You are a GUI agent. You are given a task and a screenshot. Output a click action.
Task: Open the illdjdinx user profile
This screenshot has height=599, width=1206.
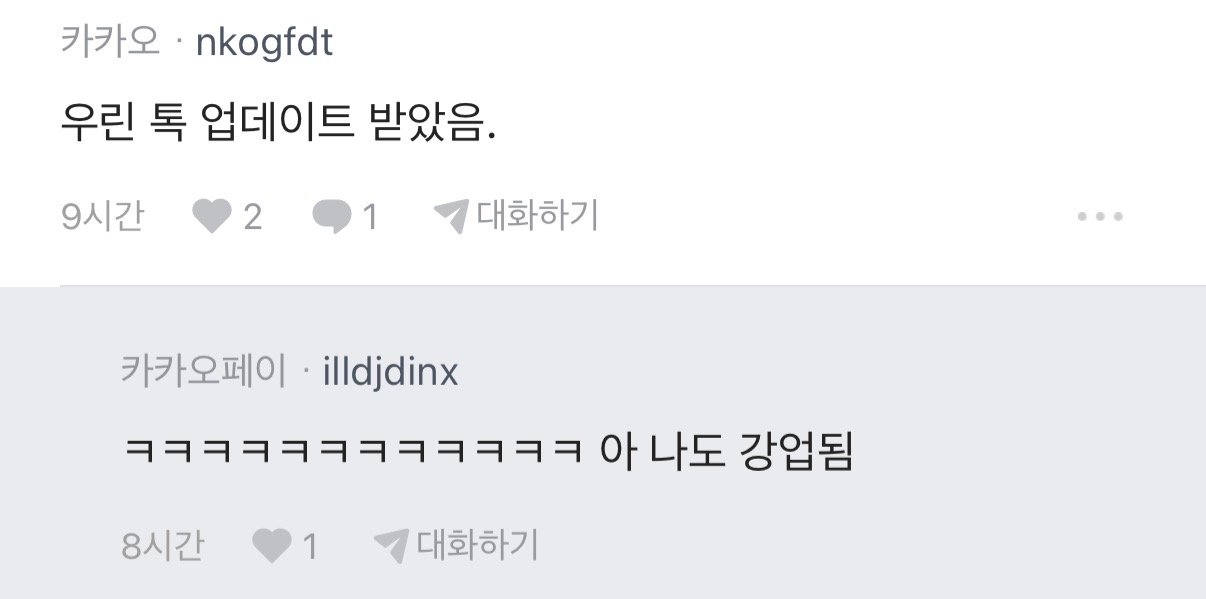coord(391,373)
